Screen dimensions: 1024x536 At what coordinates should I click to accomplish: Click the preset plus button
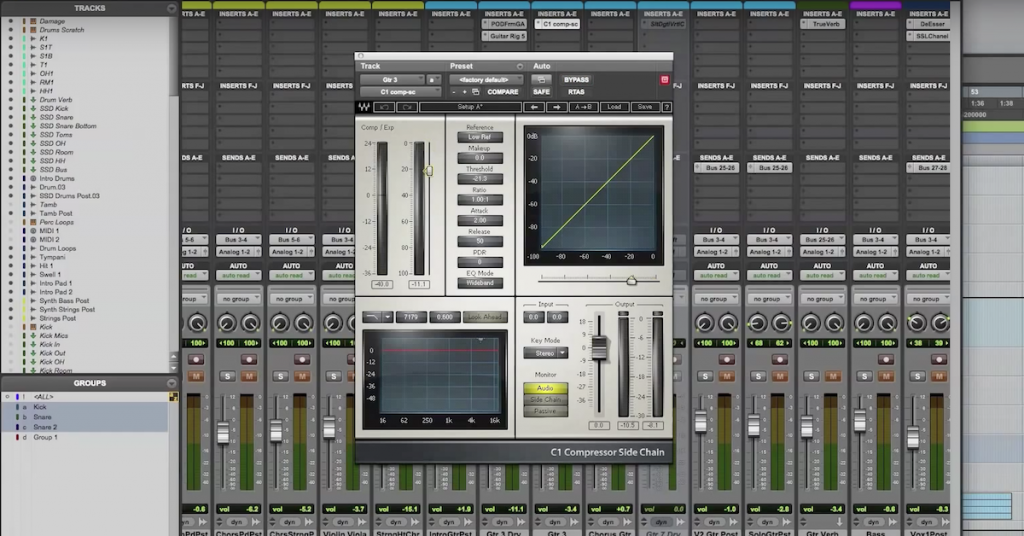click(x=464, y=92)
